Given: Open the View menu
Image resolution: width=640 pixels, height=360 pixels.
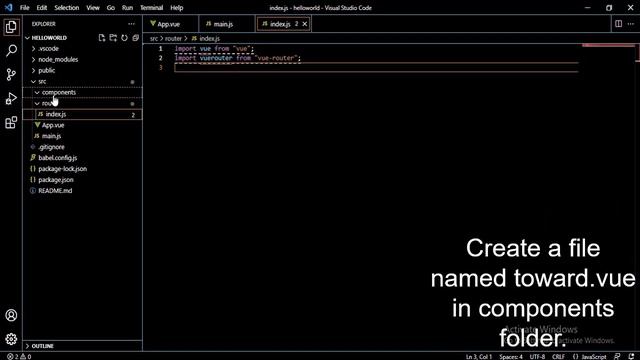Looking at the screenshot, I should (93, 7).
